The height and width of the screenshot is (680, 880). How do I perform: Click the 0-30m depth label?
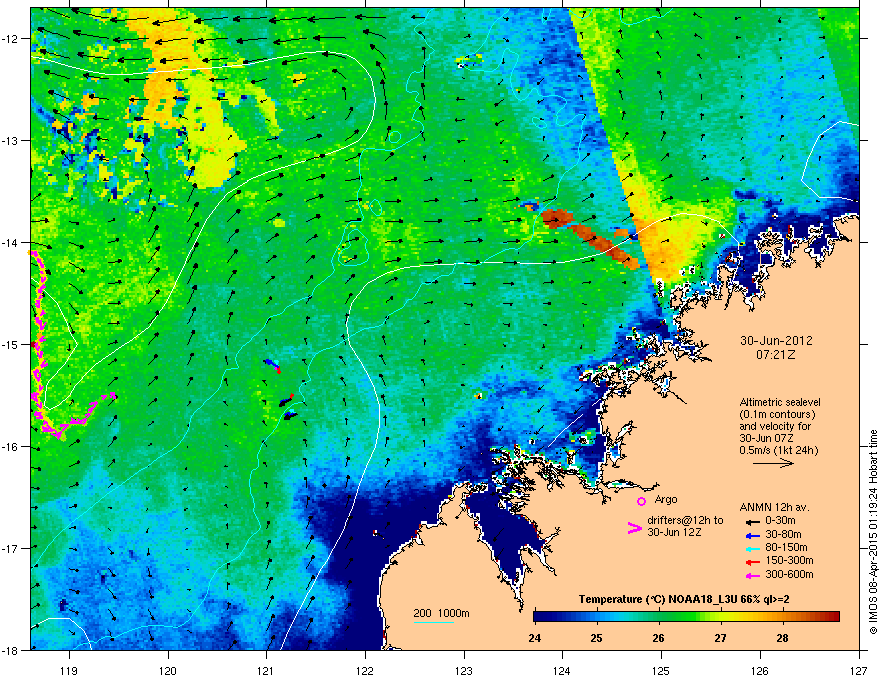780,521
